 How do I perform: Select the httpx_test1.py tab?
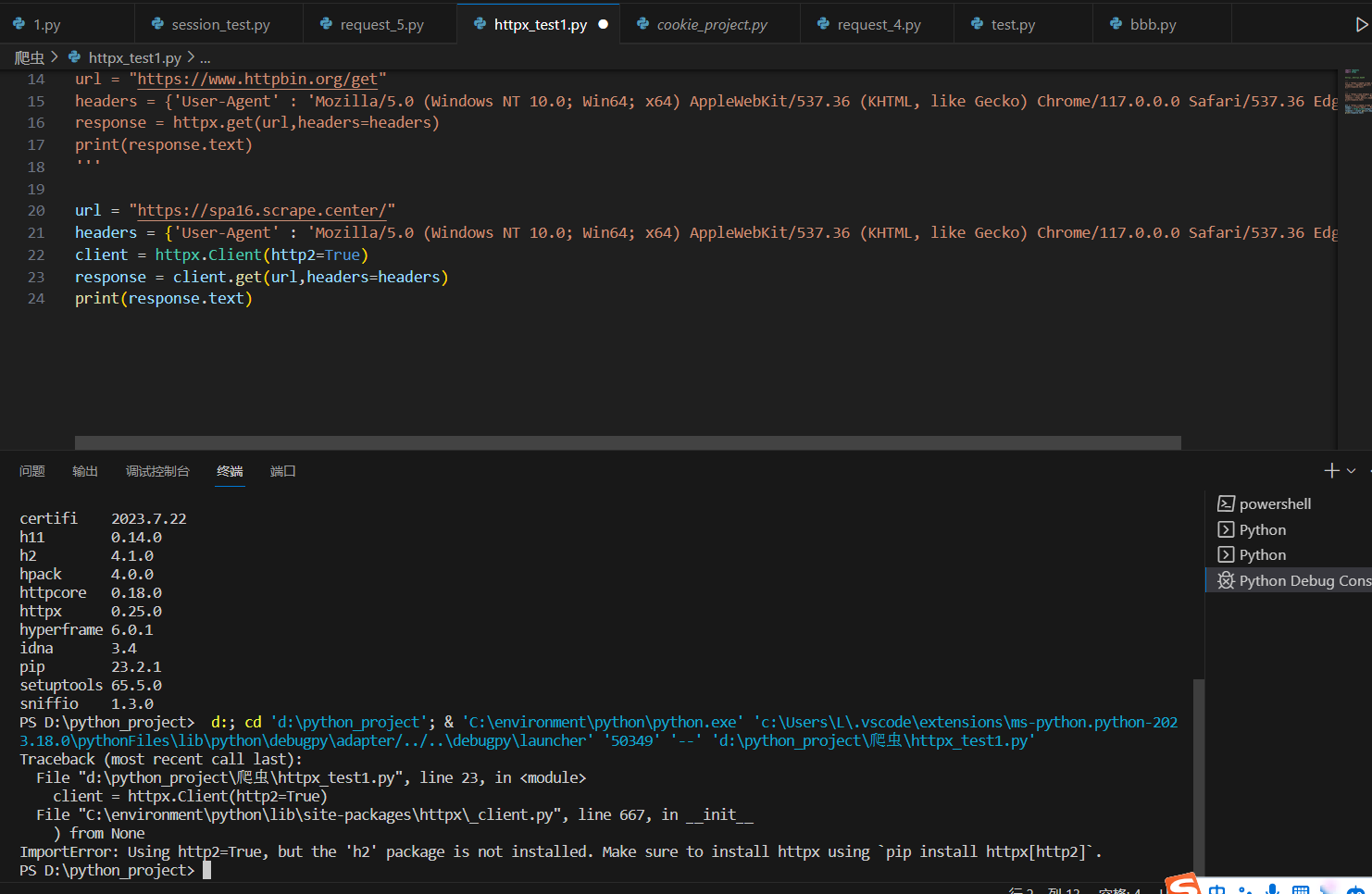click(x=539, y=24)
